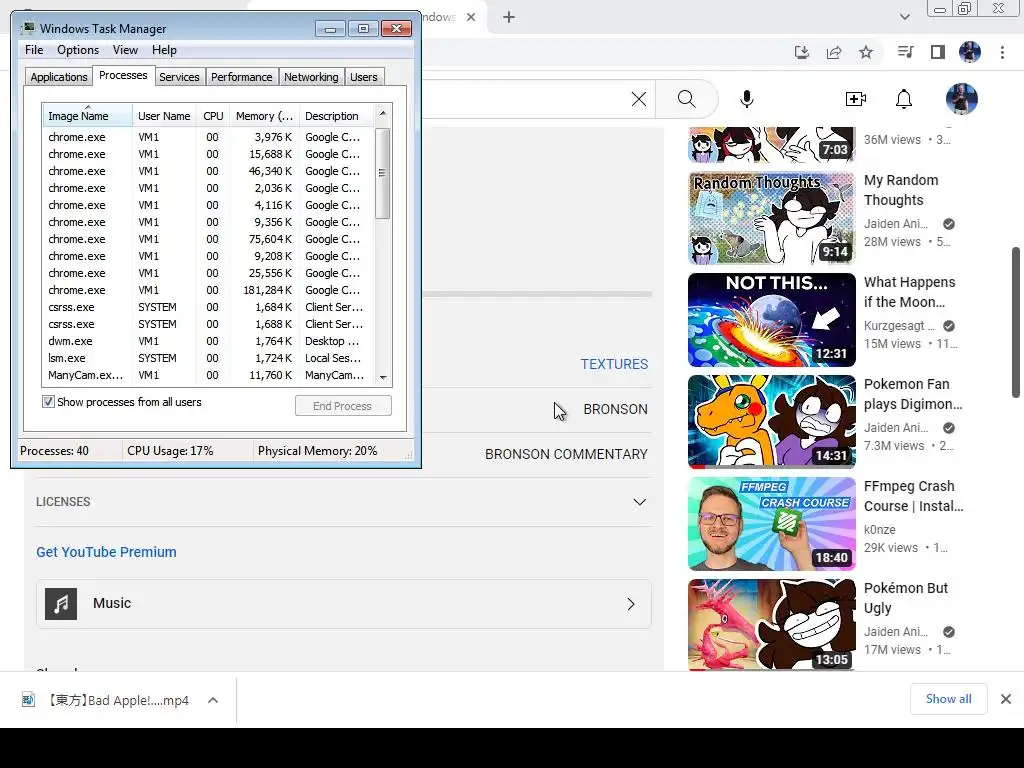Open What Happens if the Moon thumbnail
Screen dimensions: 1024x768
[x=771, y=320]
